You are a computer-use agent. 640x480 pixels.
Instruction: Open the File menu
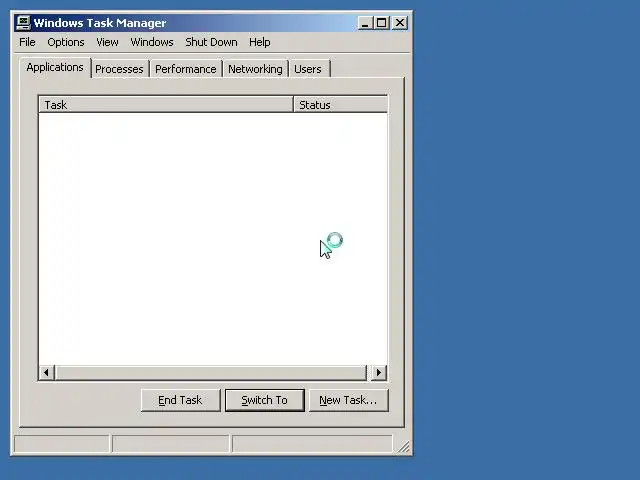click(x=27, y=42)
